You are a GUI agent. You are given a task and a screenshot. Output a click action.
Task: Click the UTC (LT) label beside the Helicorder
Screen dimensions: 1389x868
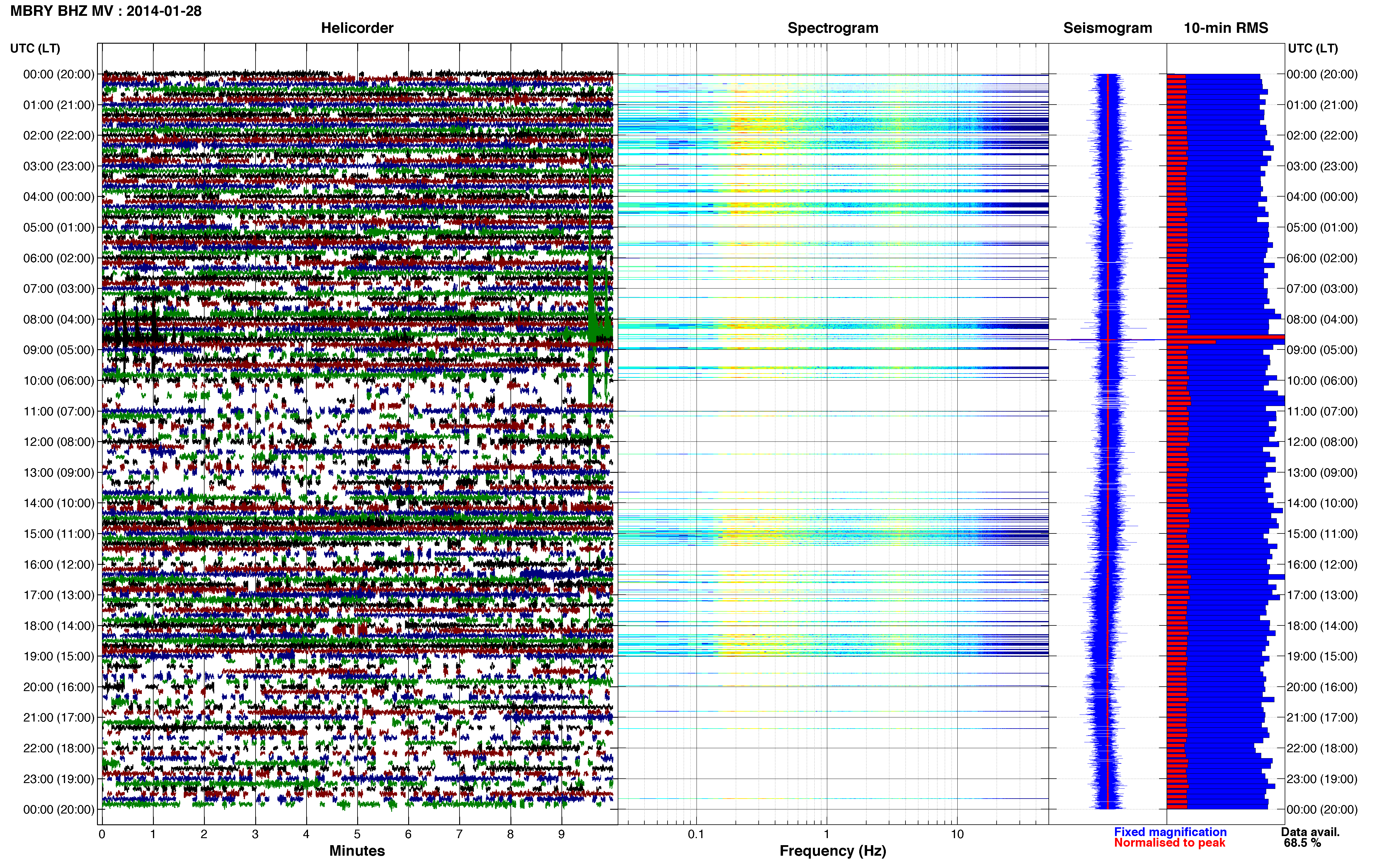pos(35,48)
